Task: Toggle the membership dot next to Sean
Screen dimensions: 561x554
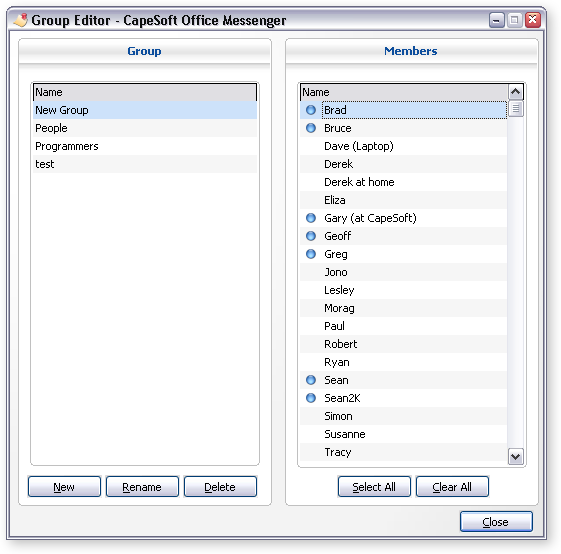Action: pos(311,380)
